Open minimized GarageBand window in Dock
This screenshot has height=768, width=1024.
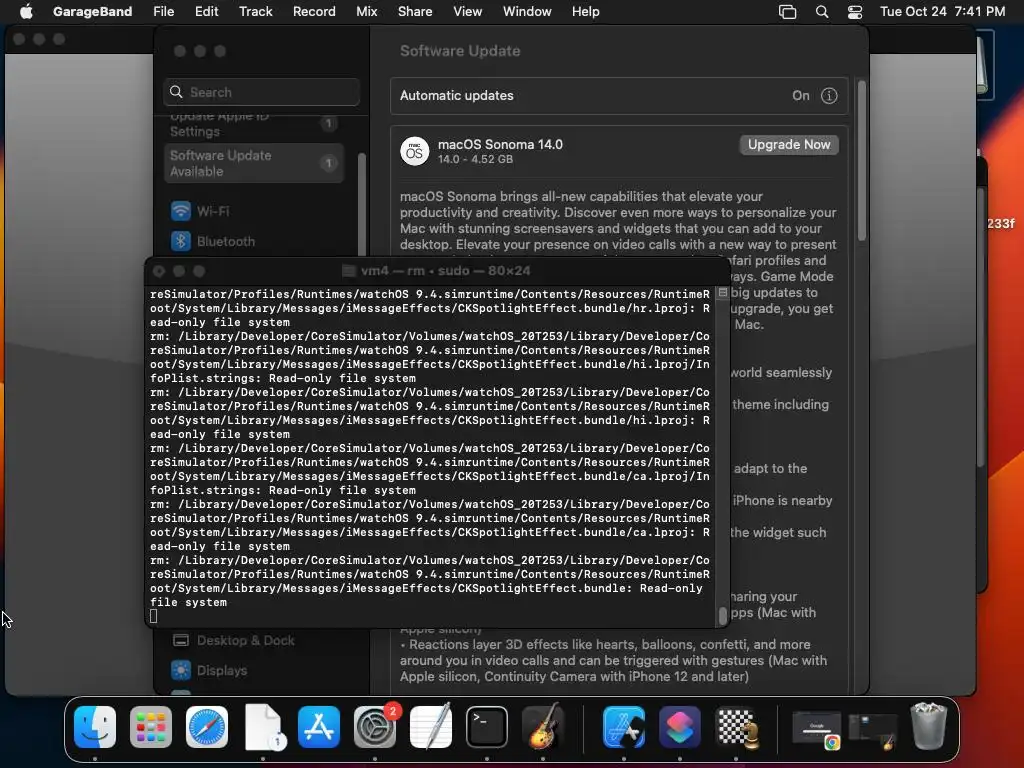click(872, 730)
